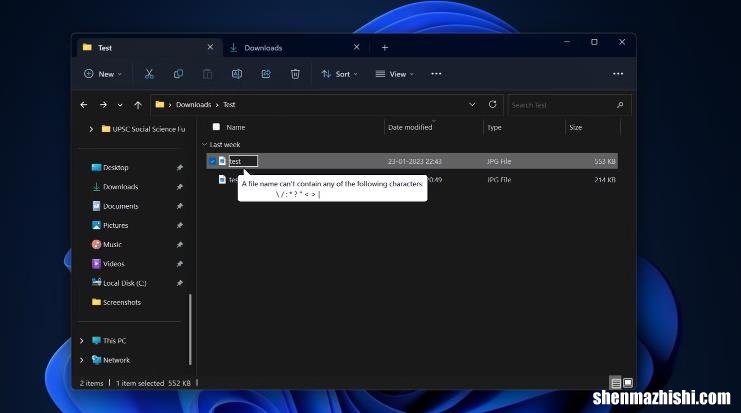Screen dimensions: 741x413
Task: Unpin Desktop from quick access
Action: (x=180, y=168)
